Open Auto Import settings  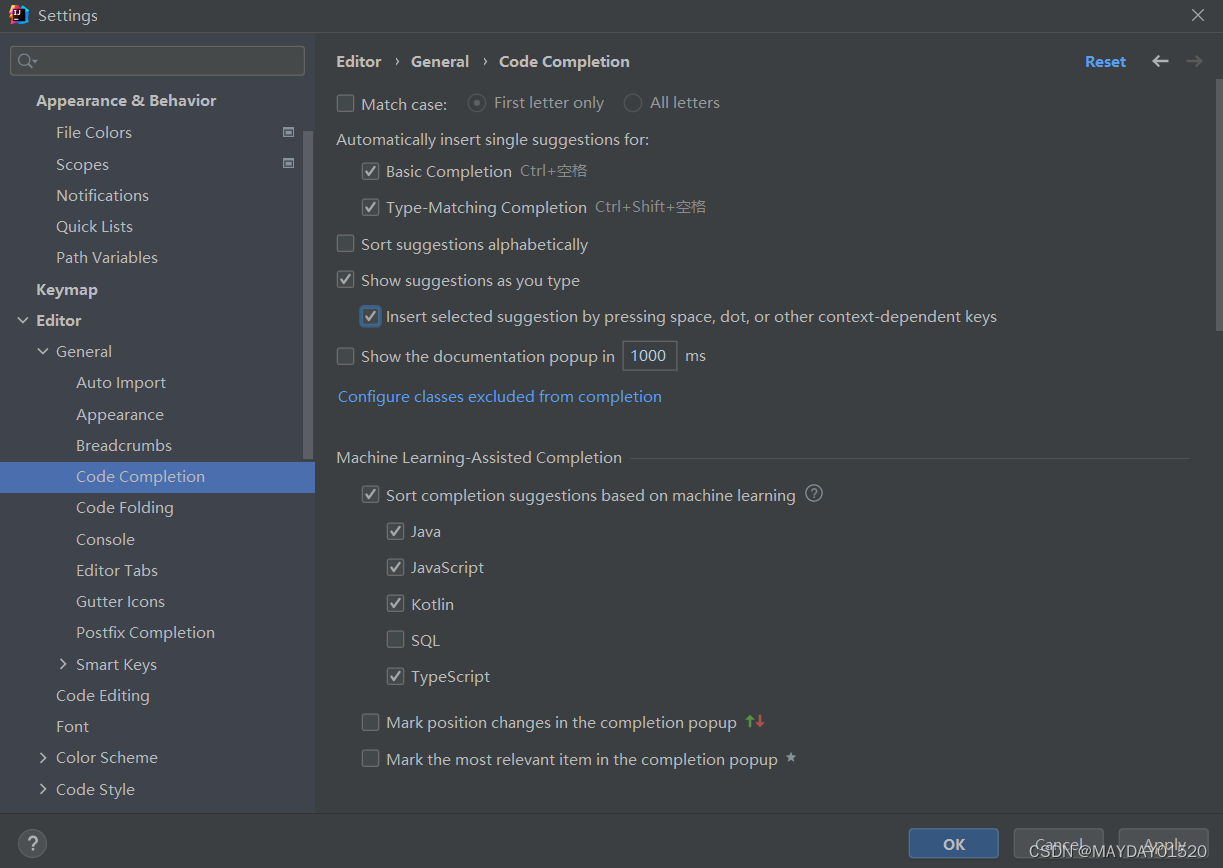point(121,382)
